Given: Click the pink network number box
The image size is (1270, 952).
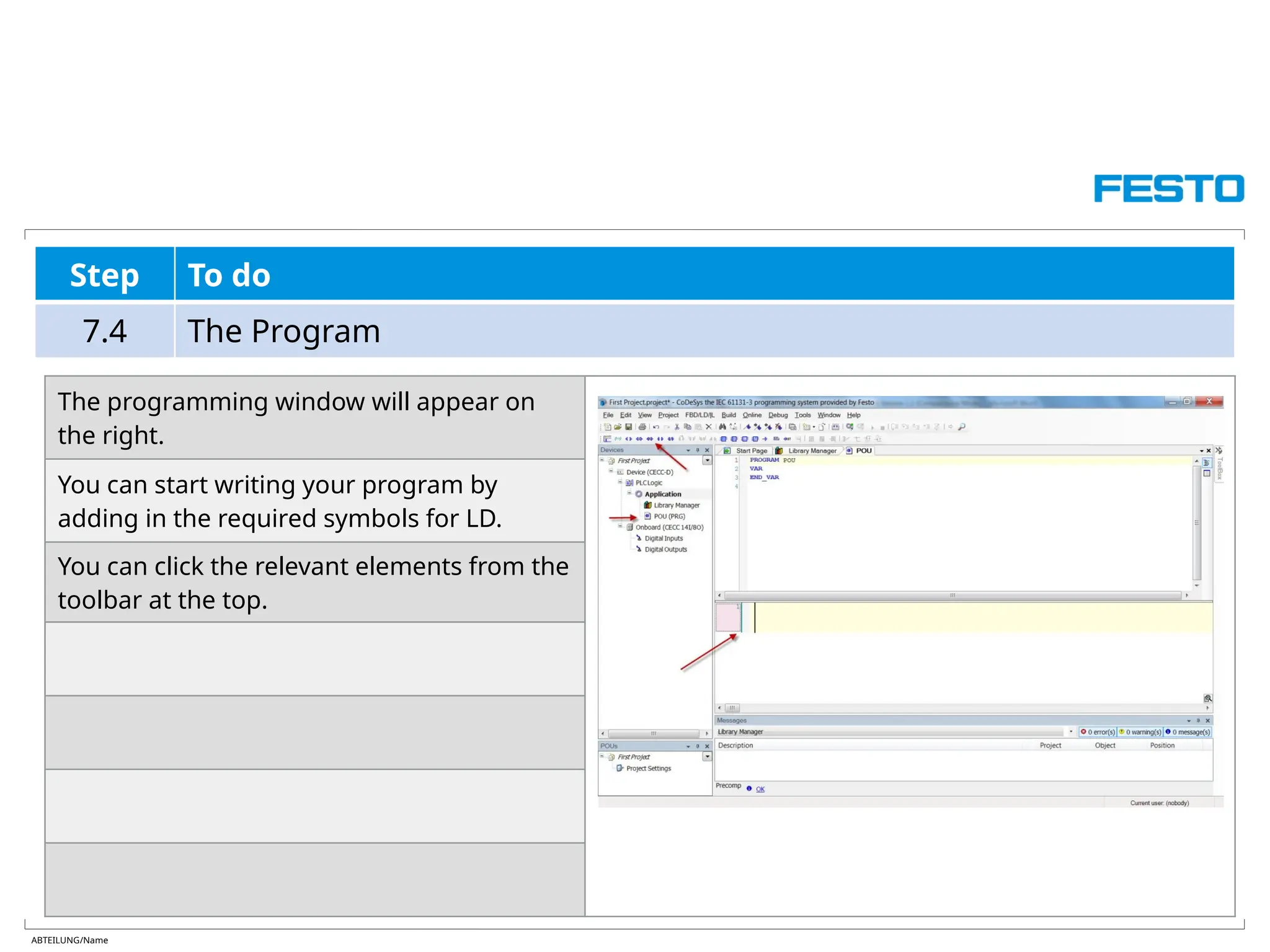Looking at the screenshot, I should point(728,617).
